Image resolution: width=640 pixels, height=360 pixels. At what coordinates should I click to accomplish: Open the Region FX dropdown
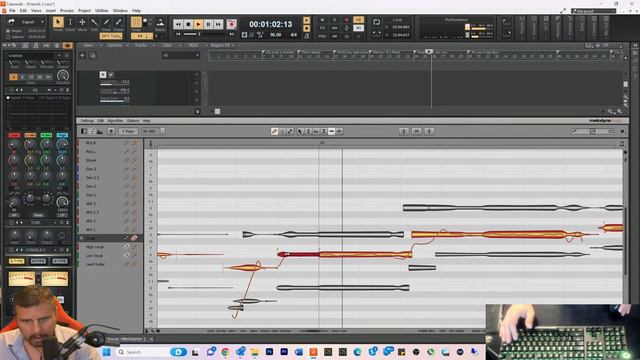[222, 45]
